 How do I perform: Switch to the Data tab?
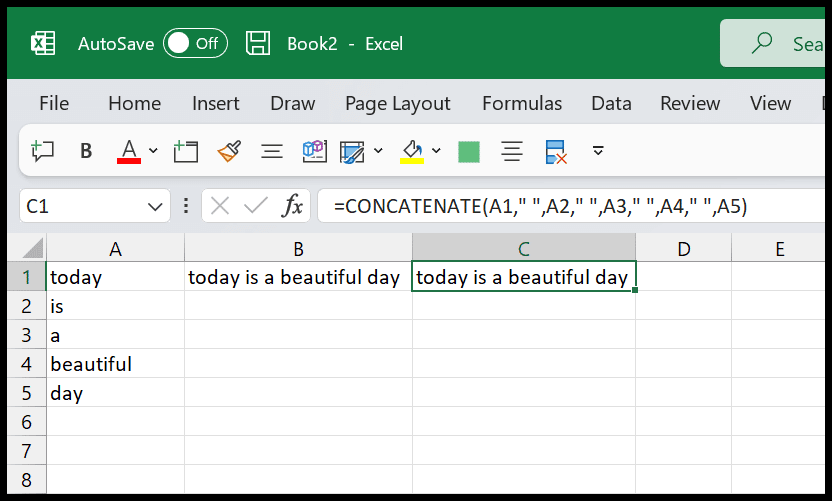[611, 103]
